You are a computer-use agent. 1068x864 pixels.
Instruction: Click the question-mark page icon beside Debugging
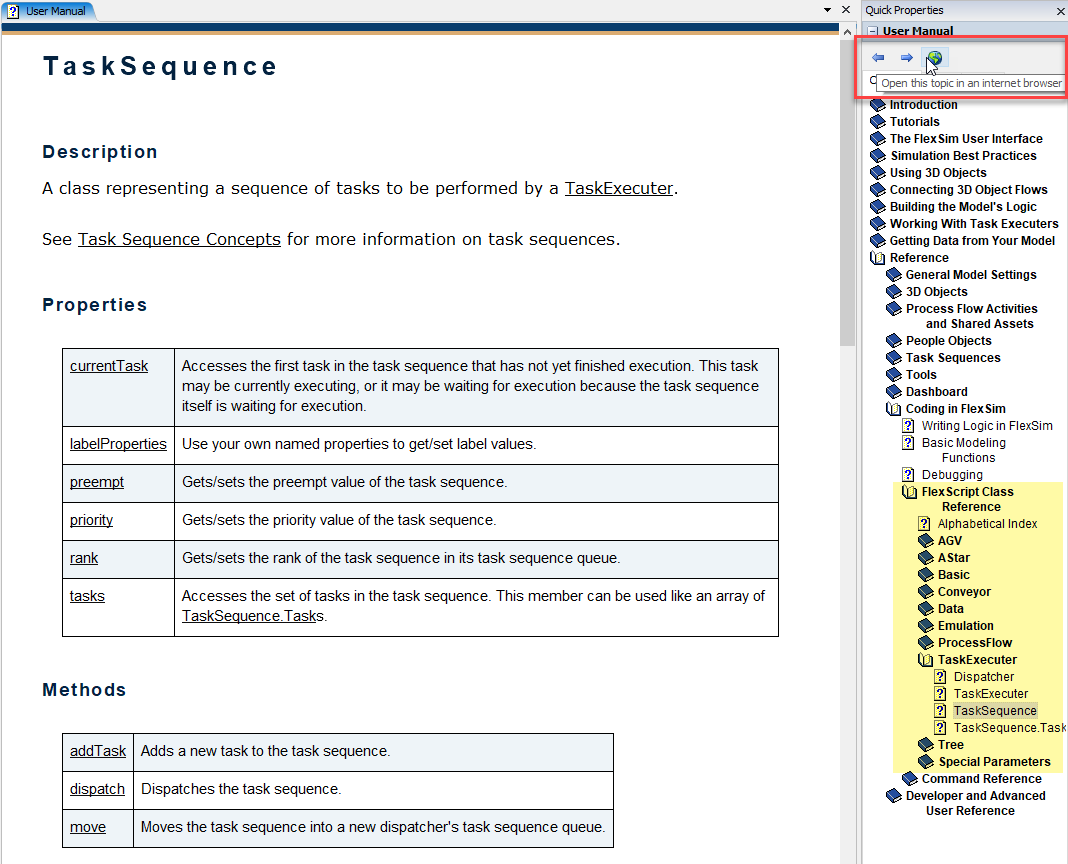click(908, 475)
